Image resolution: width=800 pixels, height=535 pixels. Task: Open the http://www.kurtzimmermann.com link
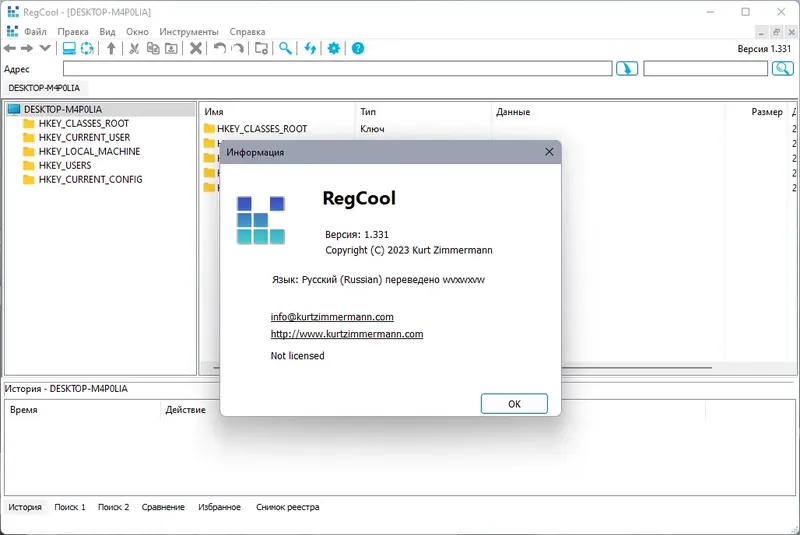(x=347, y=334)
